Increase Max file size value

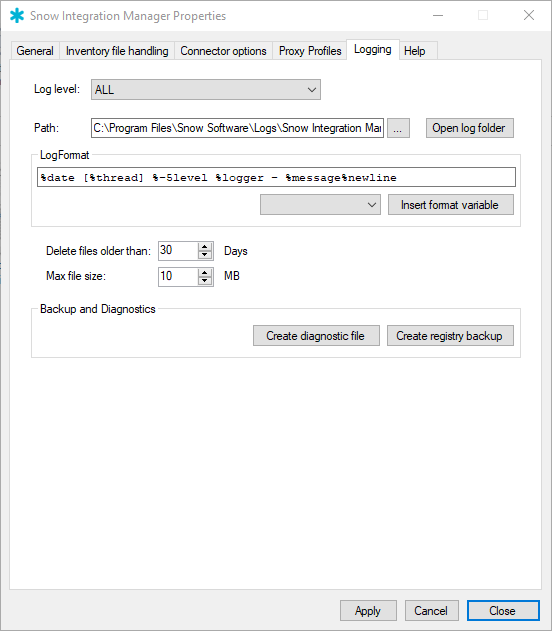(x=205, y=272)
